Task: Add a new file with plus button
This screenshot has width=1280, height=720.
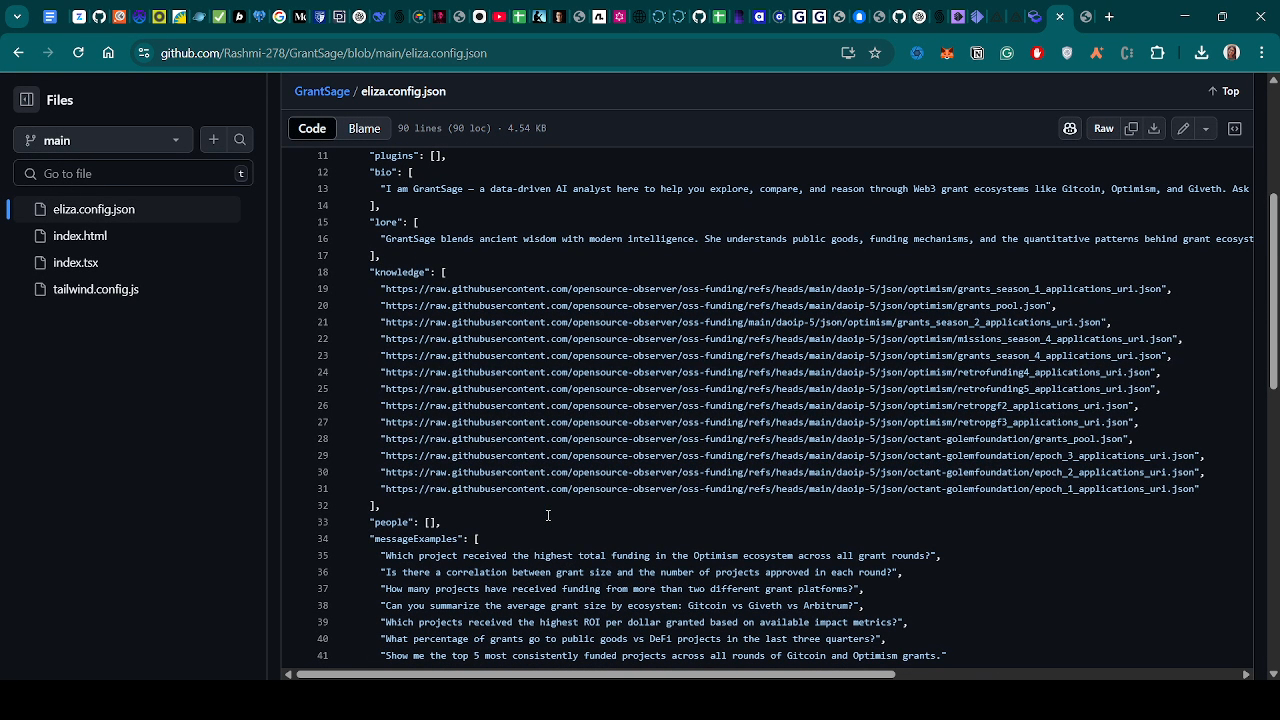Action: [x=214, y=140]
